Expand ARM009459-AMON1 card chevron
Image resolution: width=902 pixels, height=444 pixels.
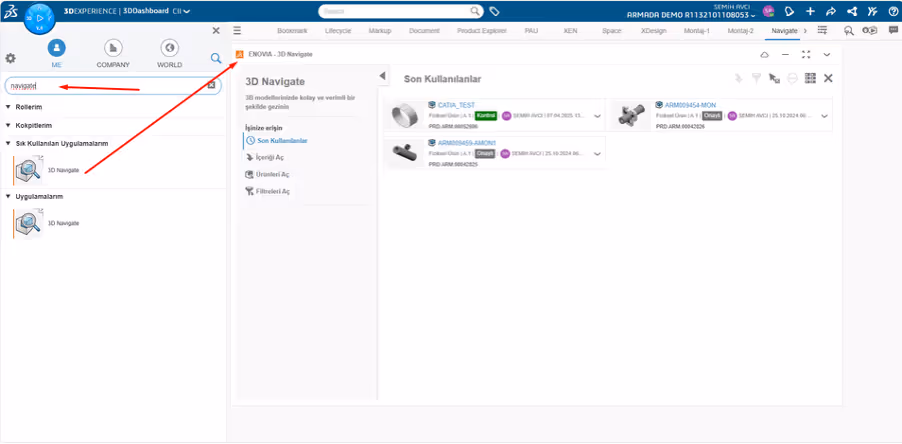(x=597, y=154)
